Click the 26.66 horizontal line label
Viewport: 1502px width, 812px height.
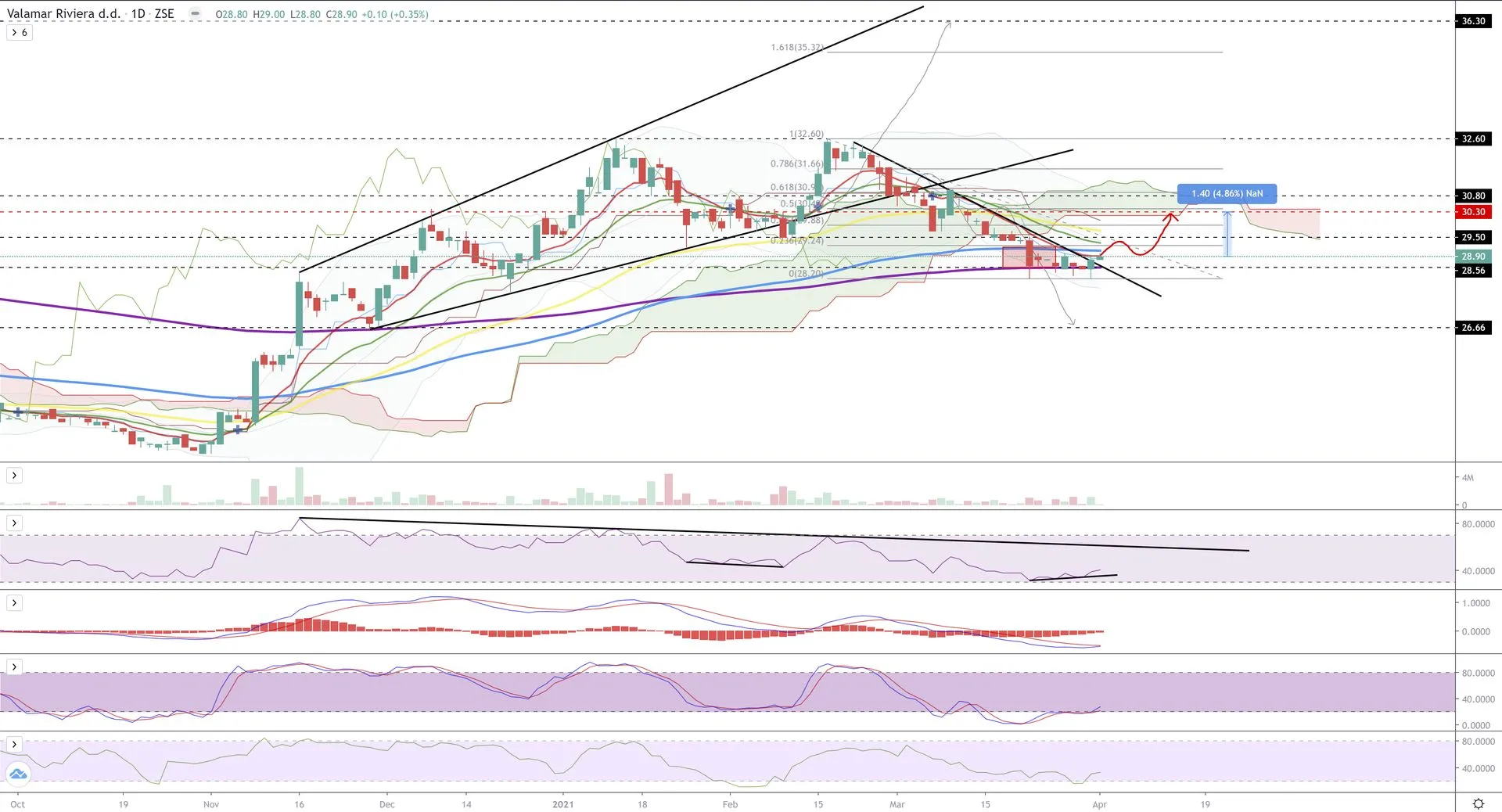[x=1473, y=328]
